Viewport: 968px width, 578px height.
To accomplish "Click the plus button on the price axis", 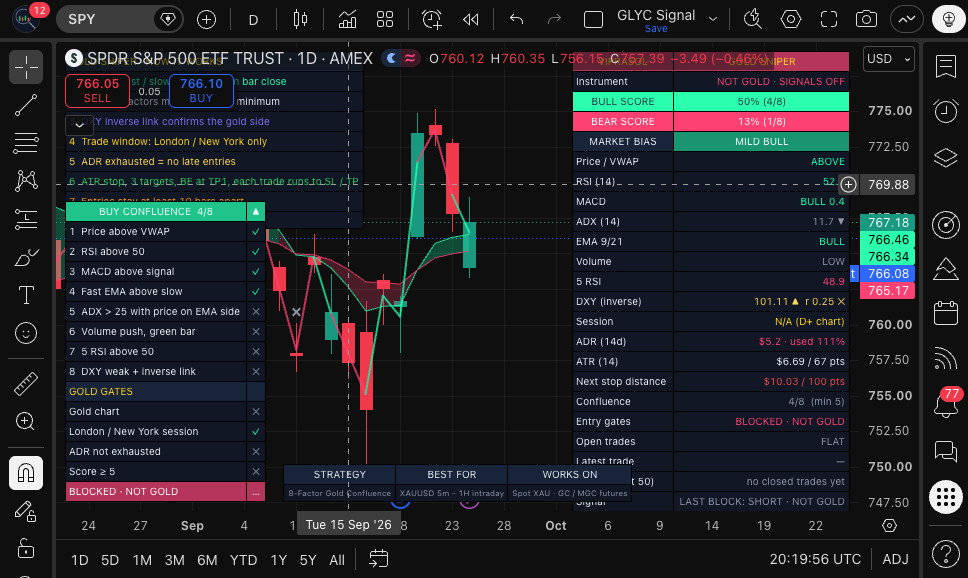I will (x=849, y=185).
